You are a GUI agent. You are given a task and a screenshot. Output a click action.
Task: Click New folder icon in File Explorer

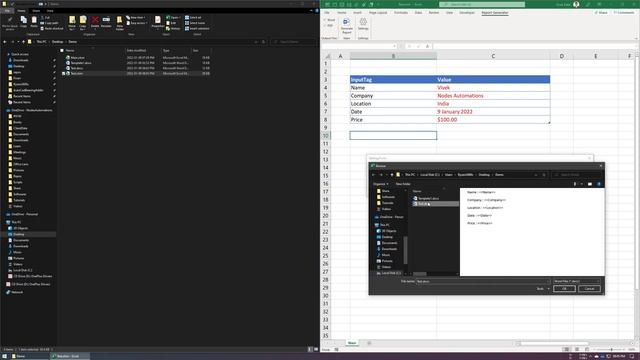(120, 23)
